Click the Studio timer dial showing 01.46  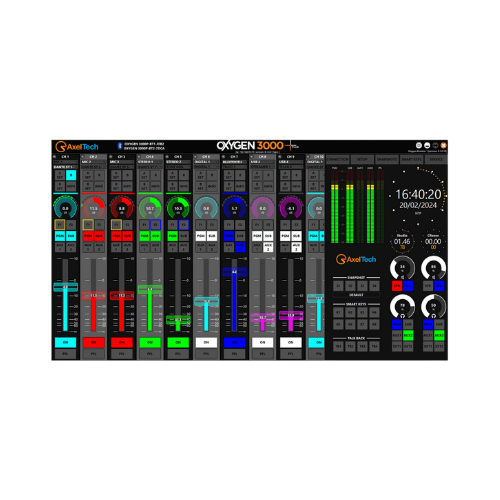pos(402,241)
